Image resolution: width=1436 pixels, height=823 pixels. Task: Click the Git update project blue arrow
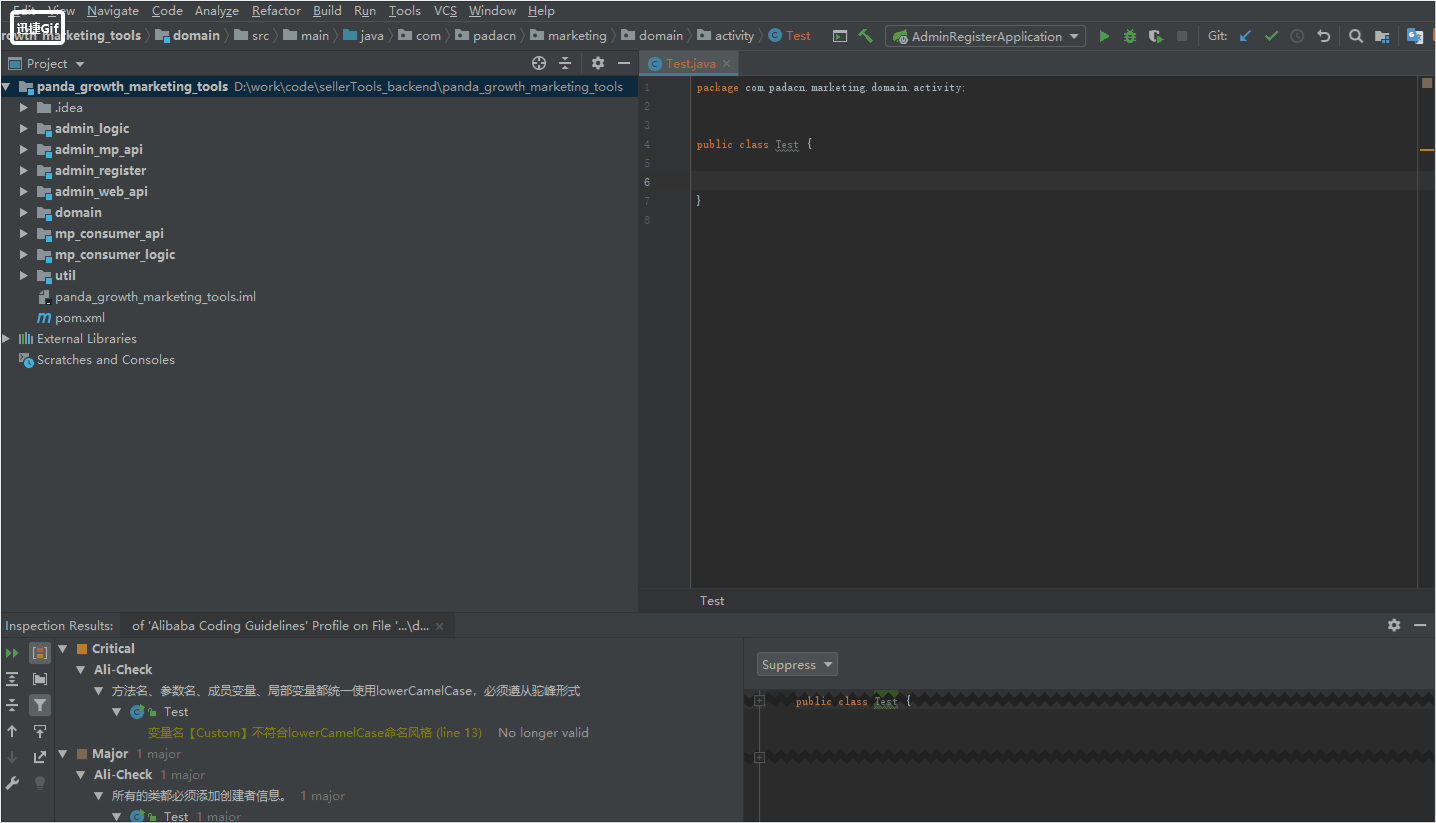(x=1245, y=36)
